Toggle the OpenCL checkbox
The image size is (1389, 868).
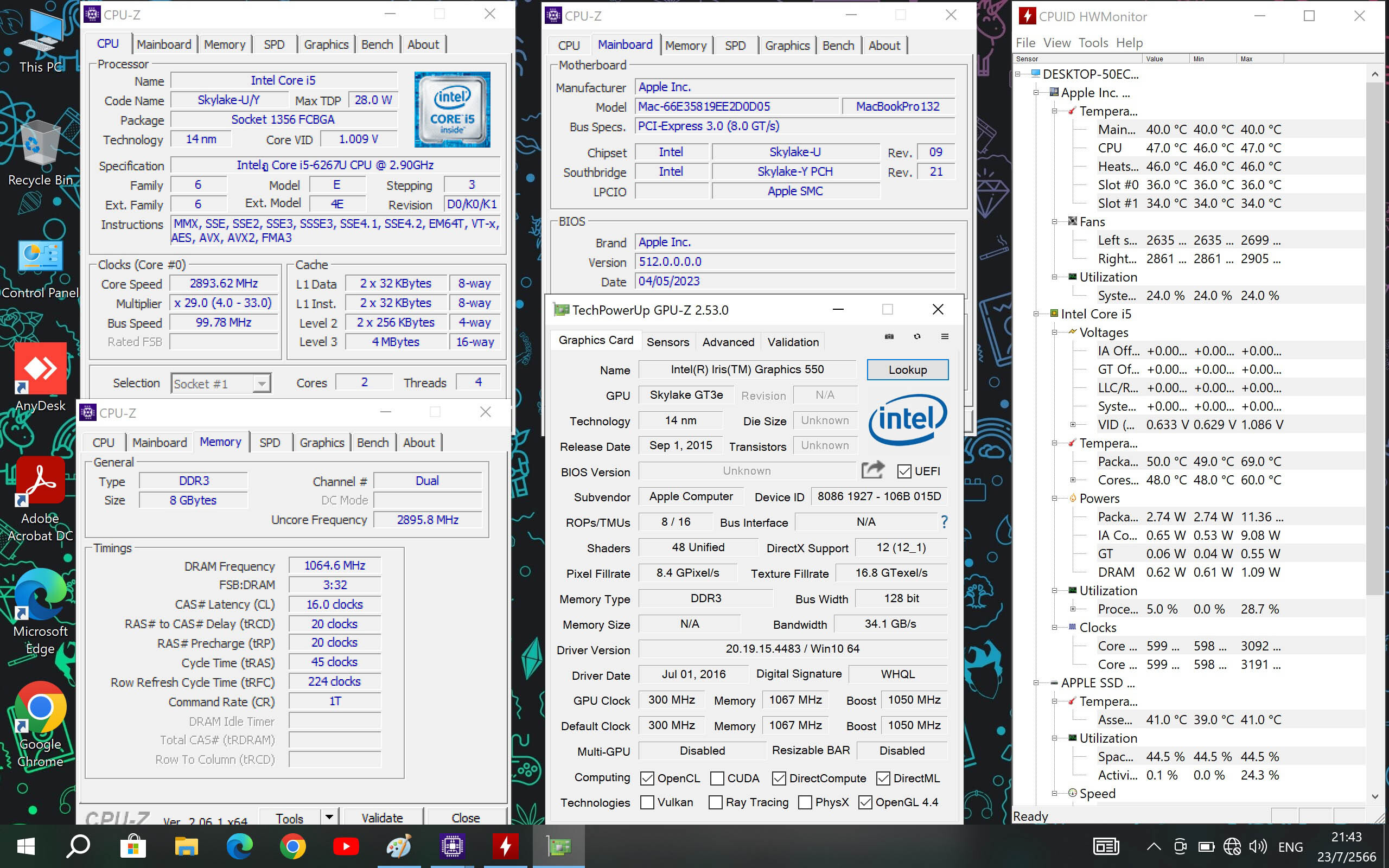point(647,778)
